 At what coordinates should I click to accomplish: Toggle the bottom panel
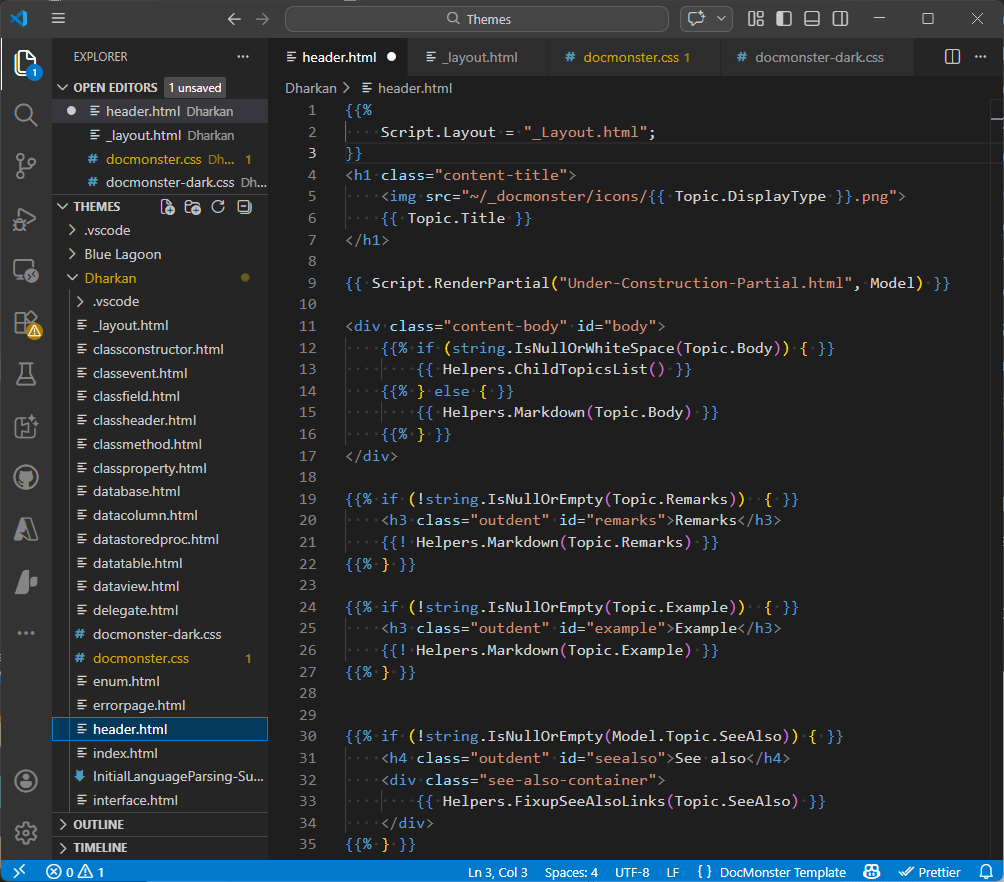point(812,19)
